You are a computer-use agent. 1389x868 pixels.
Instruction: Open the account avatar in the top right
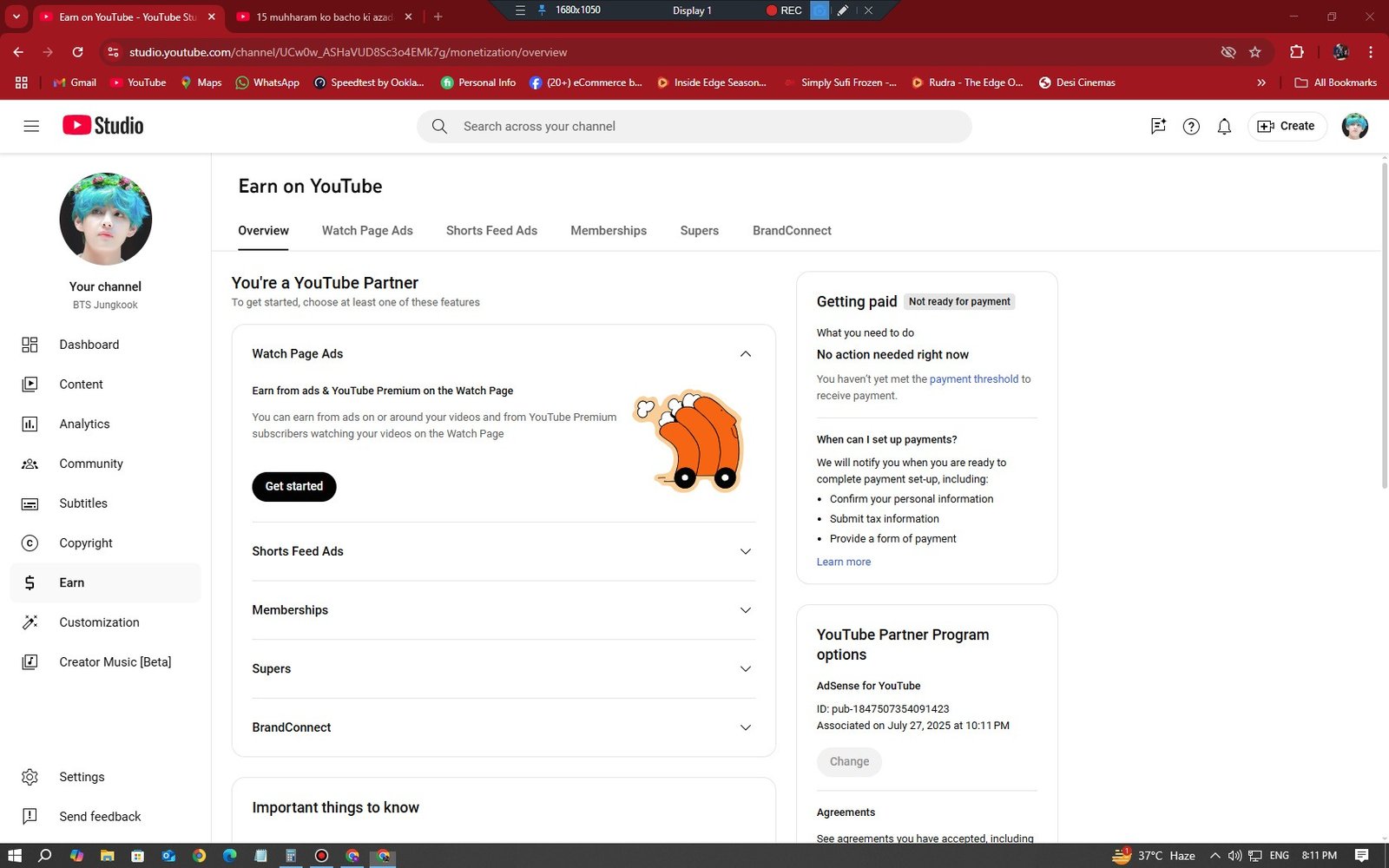point(1354,126)
